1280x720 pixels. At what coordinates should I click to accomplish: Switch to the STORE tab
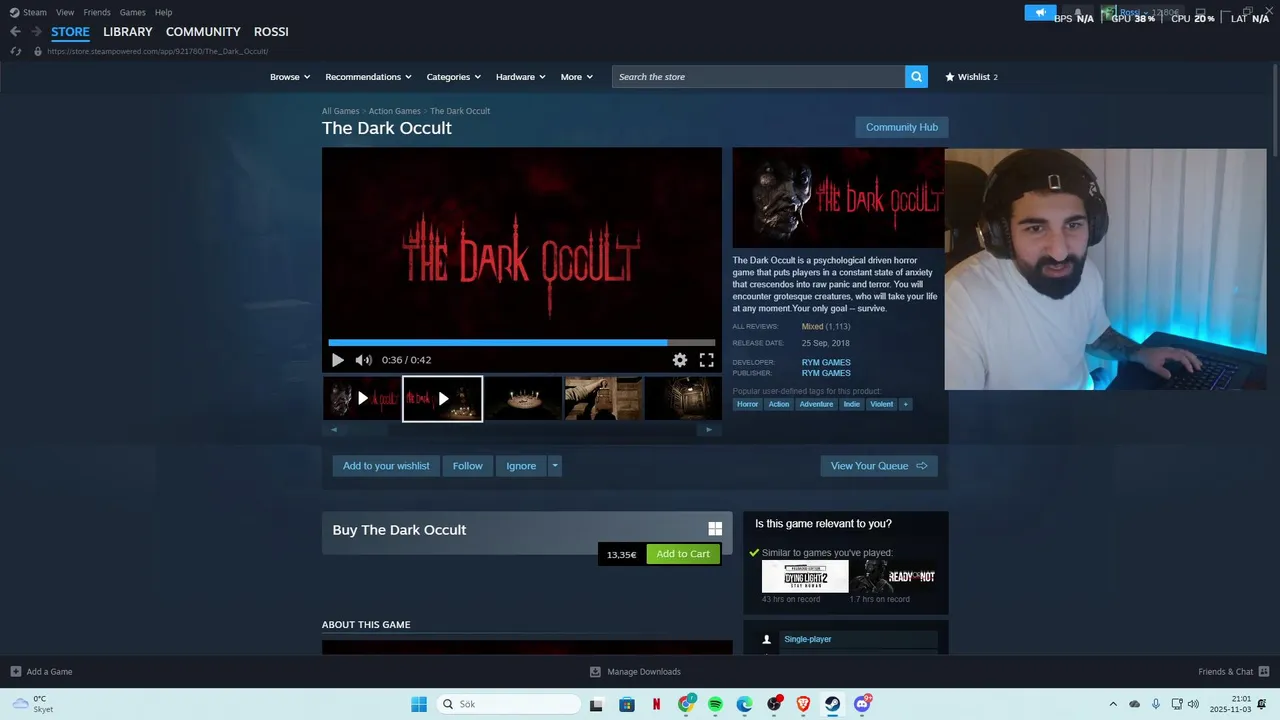tap(70, 32)
